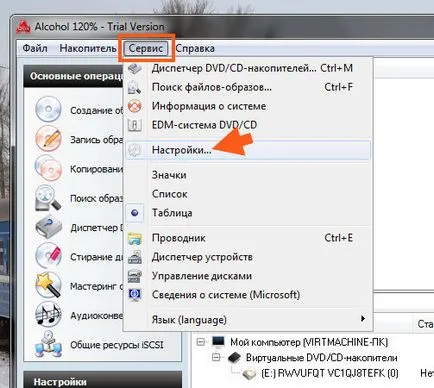Click the computer monitor icon in tree
The width and height of the screenshot is (434, 388).
tap(218, 342)
